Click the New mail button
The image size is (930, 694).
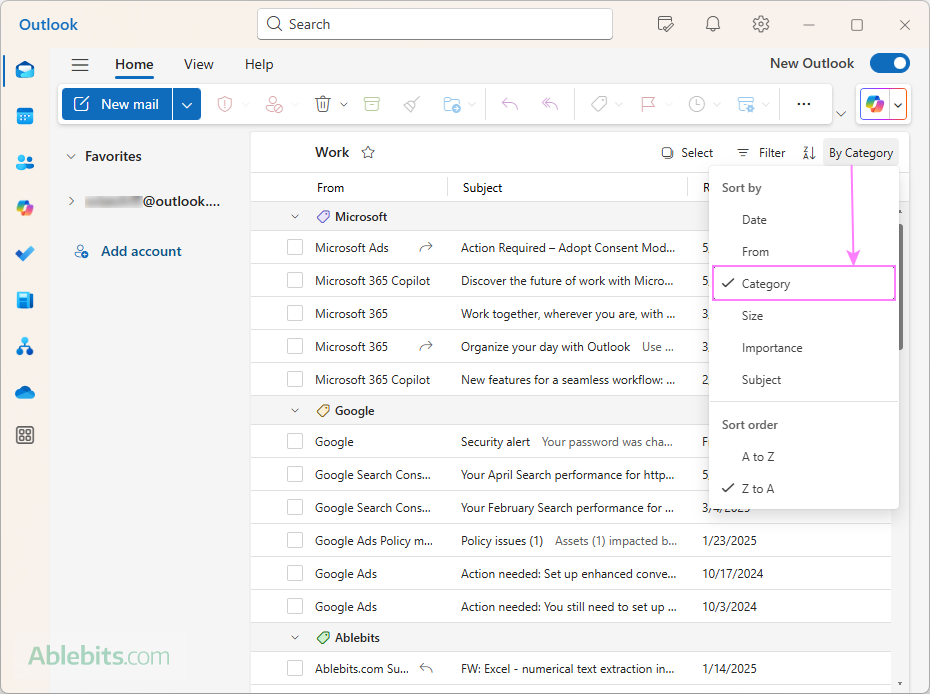point(117,104)
